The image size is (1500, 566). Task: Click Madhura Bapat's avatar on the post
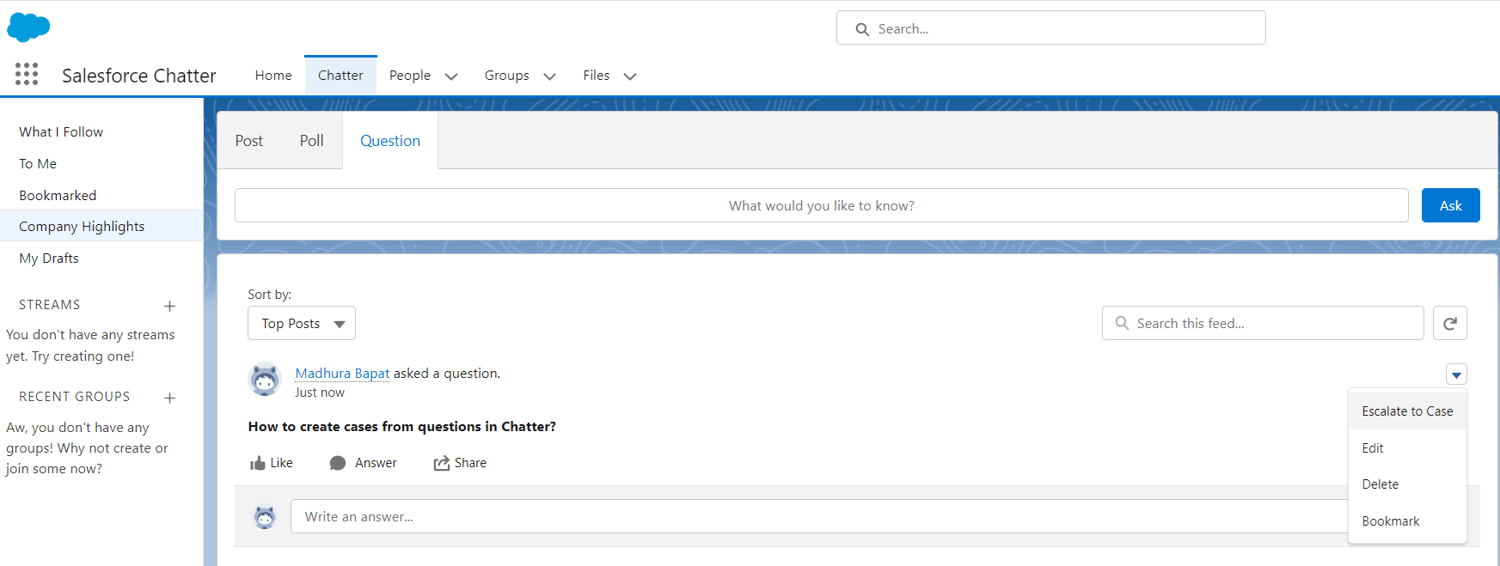[x=265, y=380]
